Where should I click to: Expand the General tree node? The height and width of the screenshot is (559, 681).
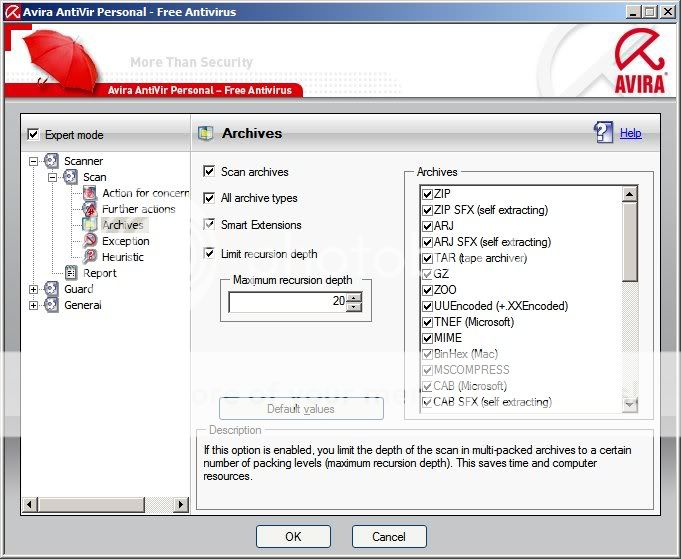click(33, 305)
